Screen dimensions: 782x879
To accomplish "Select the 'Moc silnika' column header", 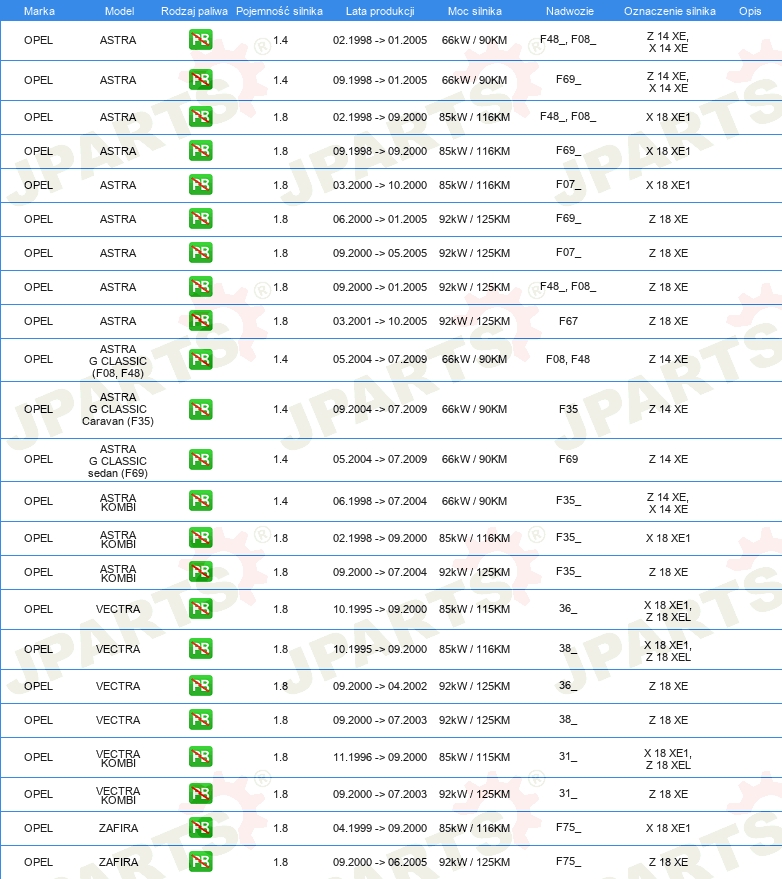I will pos(475,11).
